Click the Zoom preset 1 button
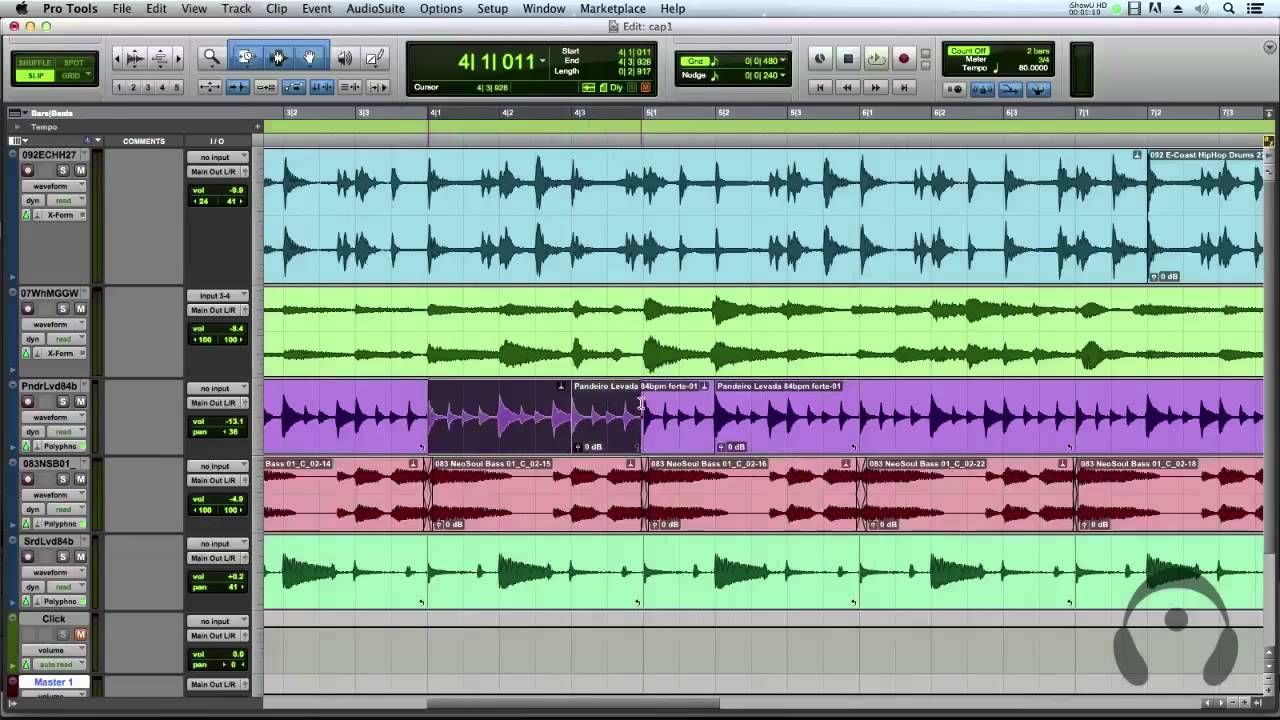 coord(118,87)
